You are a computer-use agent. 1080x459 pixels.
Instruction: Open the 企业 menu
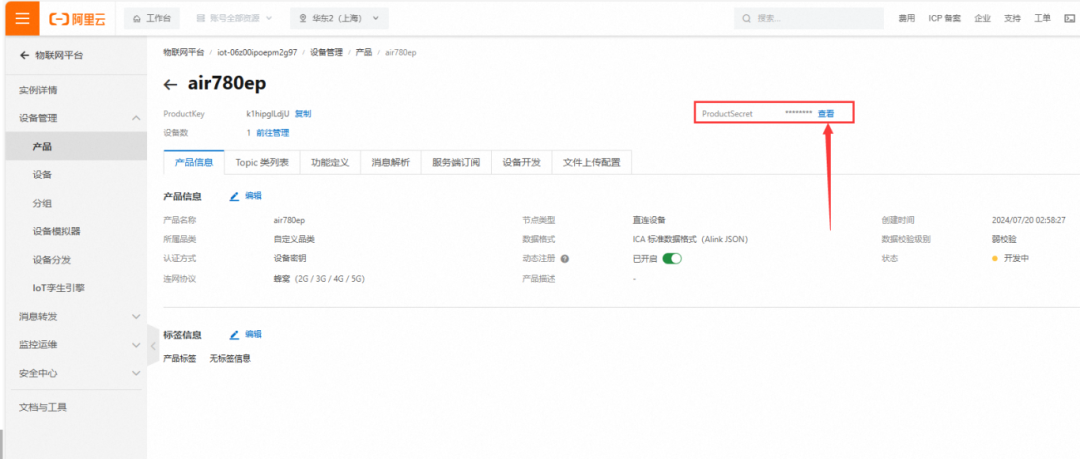pyautogui.click(x=982, y=19)
